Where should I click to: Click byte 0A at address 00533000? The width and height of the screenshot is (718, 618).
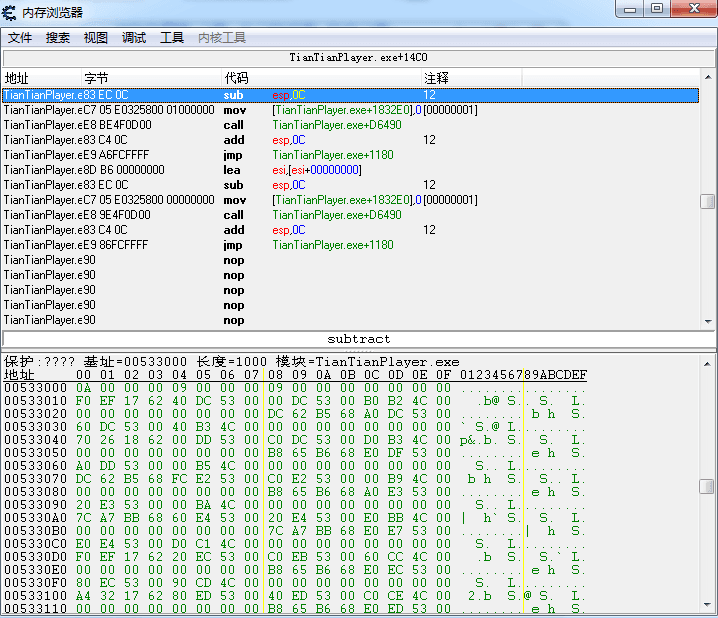83,388
